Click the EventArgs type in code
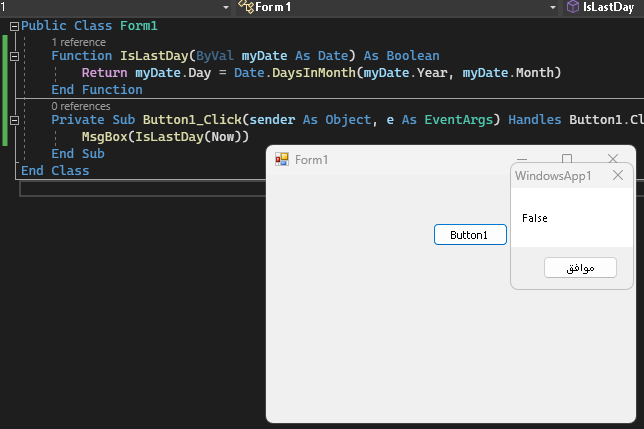The height and width of the screenshot is (429, 644). 458,120
